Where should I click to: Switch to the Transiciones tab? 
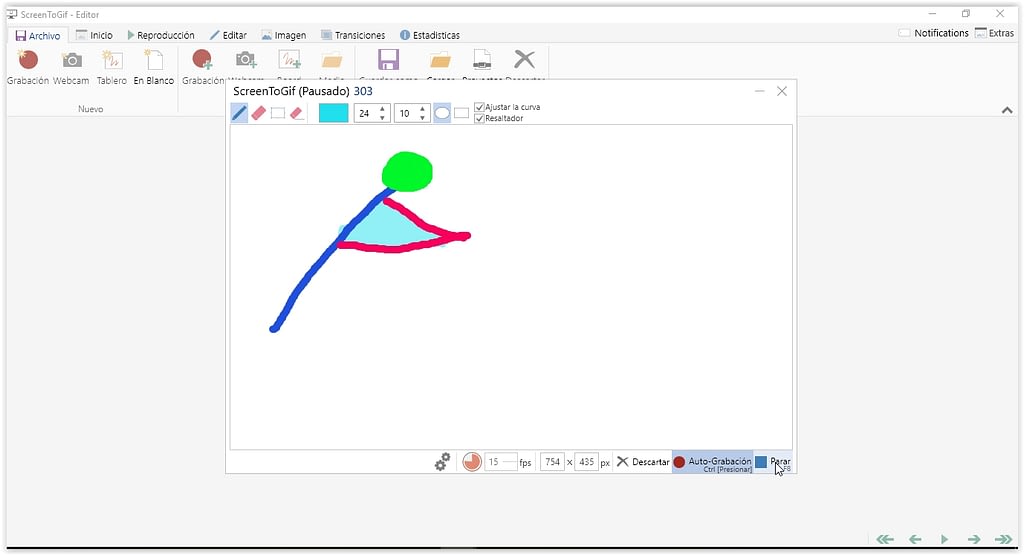353,35
